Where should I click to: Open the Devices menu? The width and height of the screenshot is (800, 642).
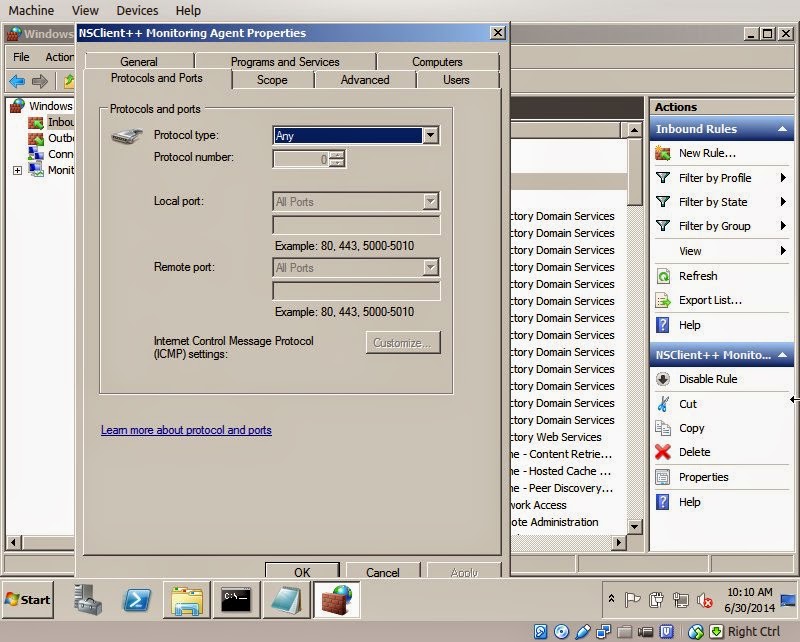click(x=137, y=10)
